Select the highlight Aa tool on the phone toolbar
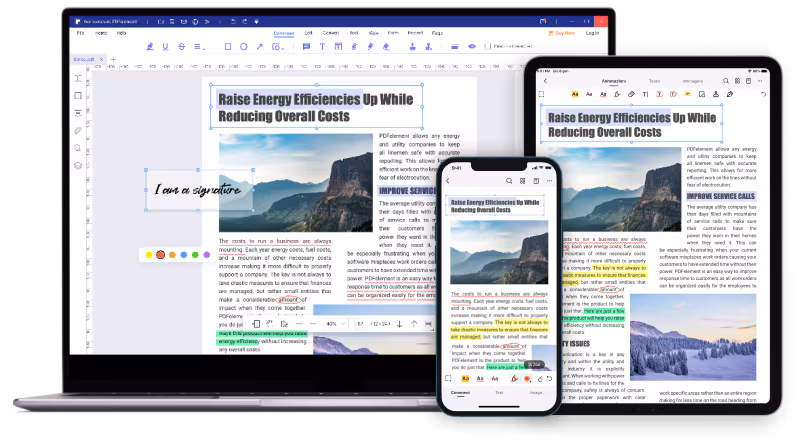 pyautogui.click(x=465, y=378)
